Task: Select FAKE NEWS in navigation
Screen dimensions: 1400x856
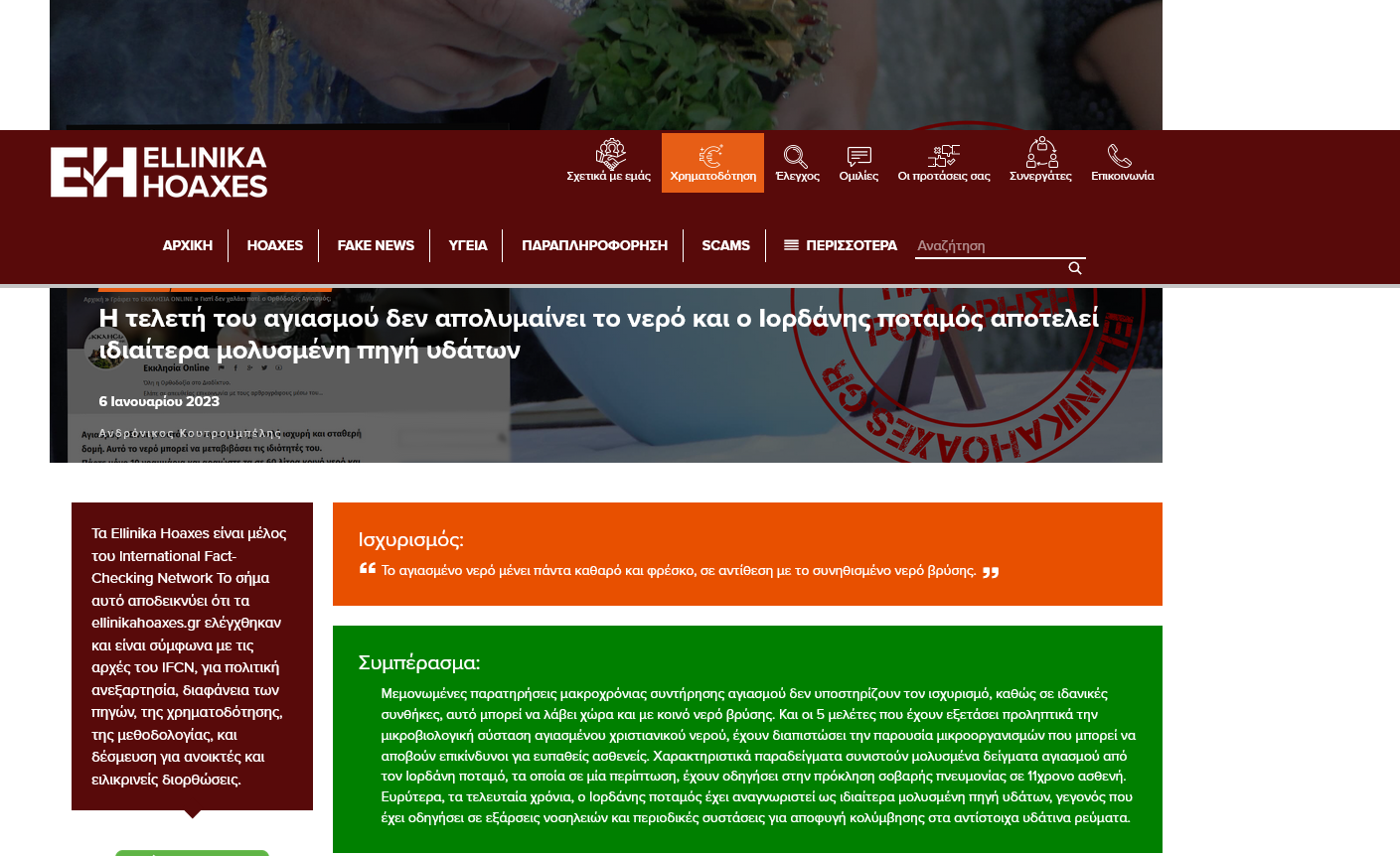Action: (x=376, y=245)
